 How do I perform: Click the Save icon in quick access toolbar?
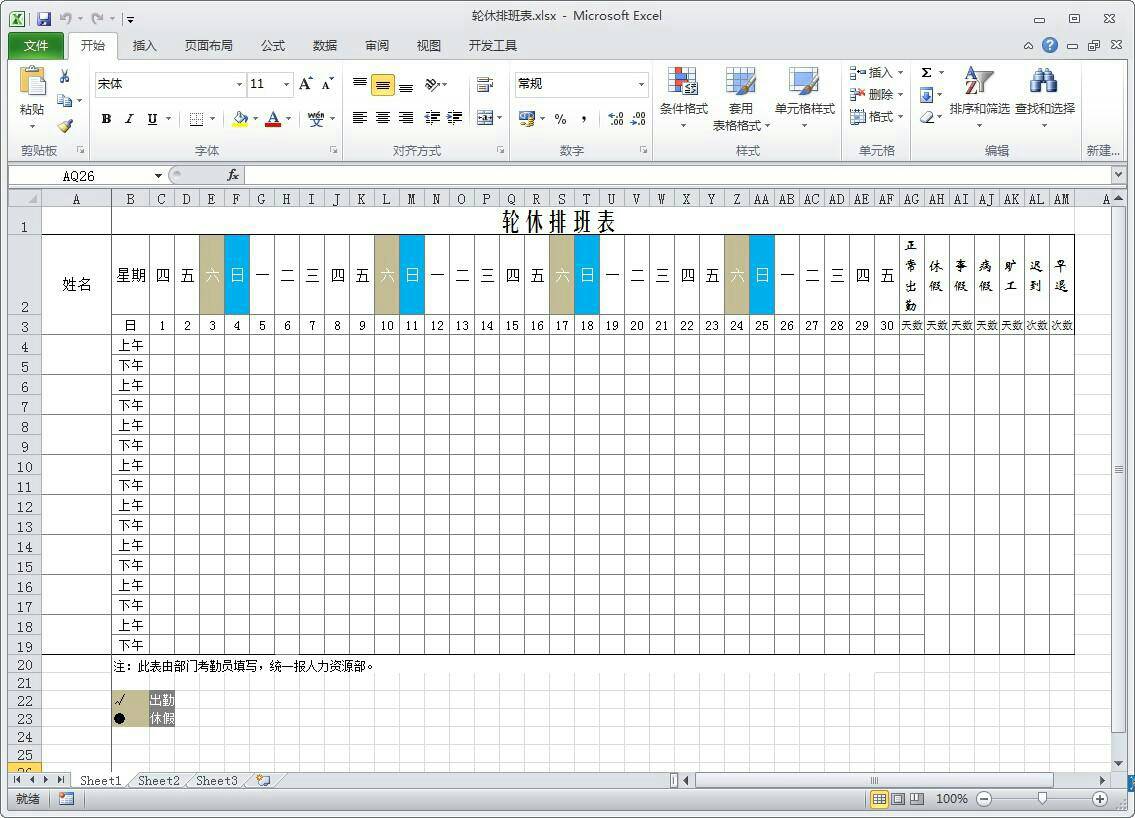click(x=43, y=18)
